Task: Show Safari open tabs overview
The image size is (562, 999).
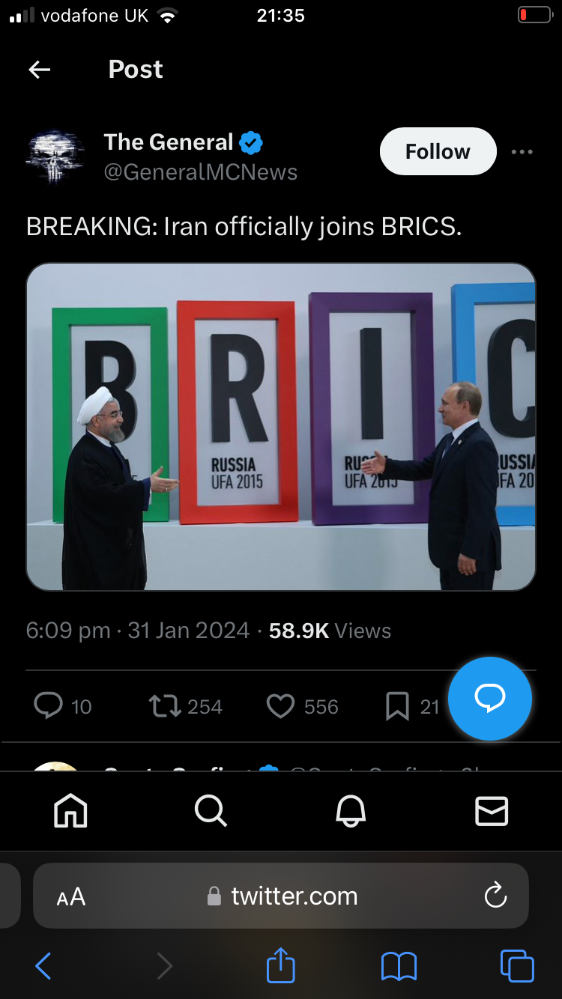Action: pyautogui.click(x=517, y=966)
